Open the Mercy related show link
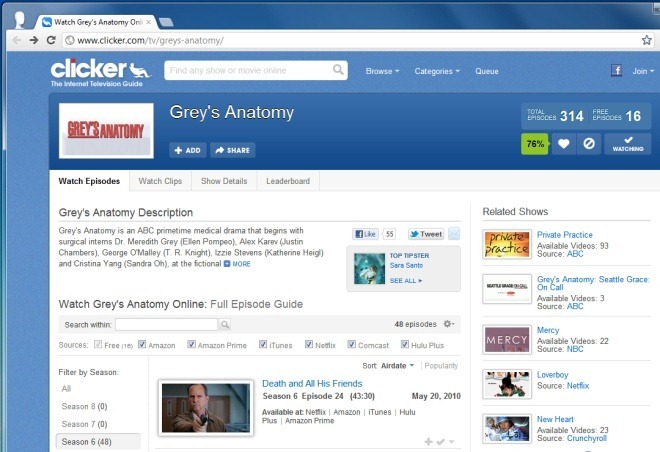Image resolution: width=660 pixels, height=452 pixels. click(548, 330)
